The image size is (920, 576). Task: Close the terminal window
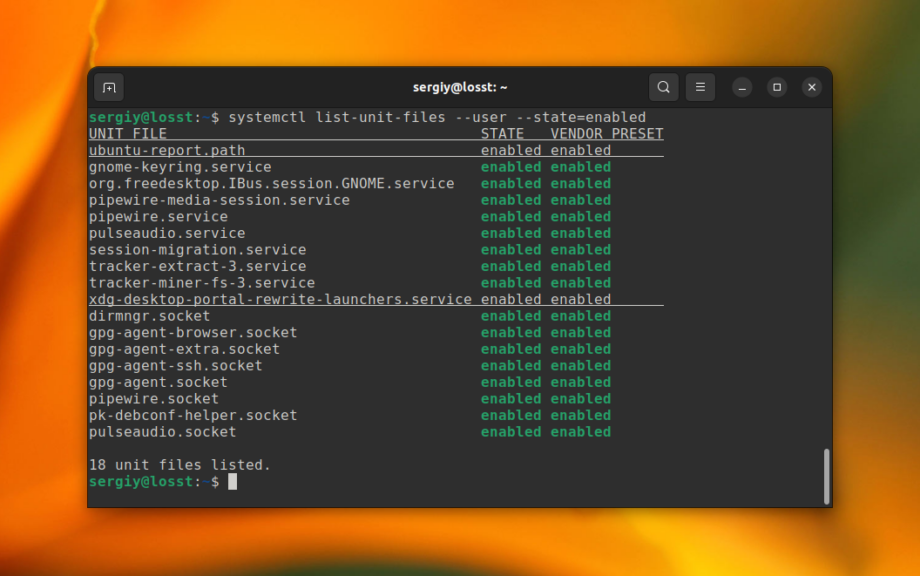811,87
